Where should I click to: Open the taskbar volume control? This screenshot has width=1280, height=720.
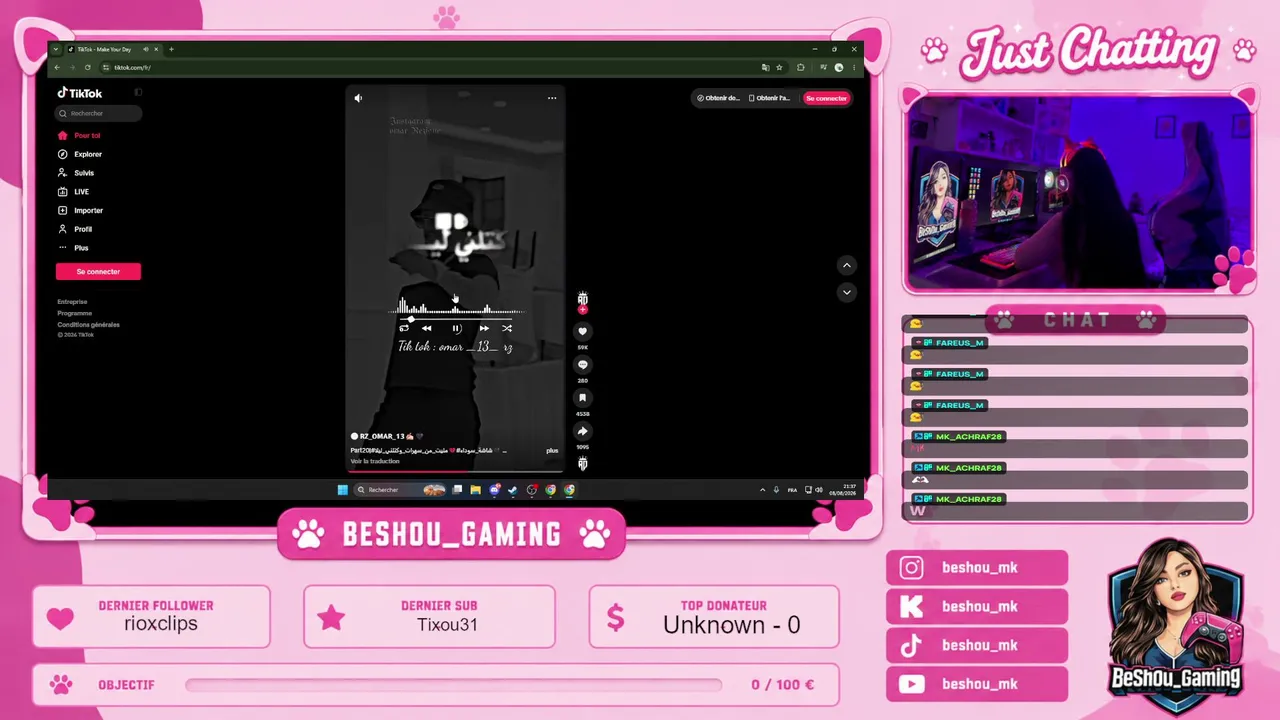tap(819, 490)
